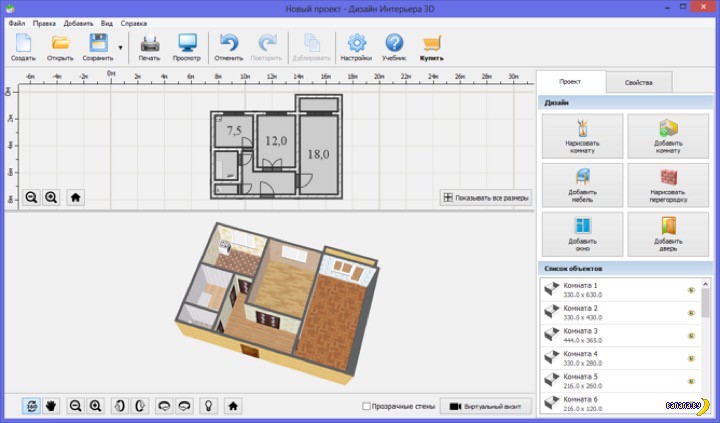Toggle visibility of Комната 3
This screenshot has width=720, height=423.
click(691, 336)
